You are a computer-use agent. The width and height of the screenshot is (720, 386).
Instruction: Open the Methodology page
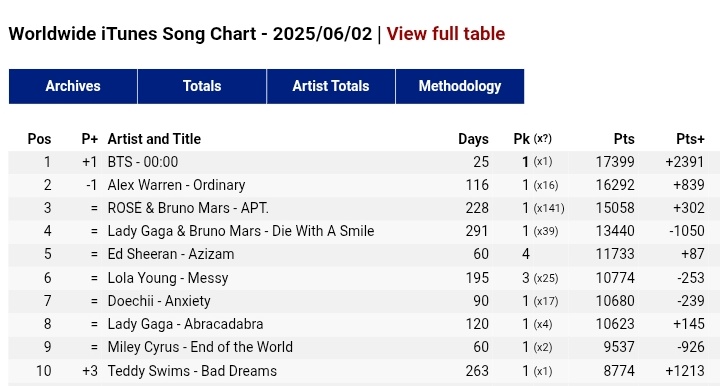[x=460, y=86]
